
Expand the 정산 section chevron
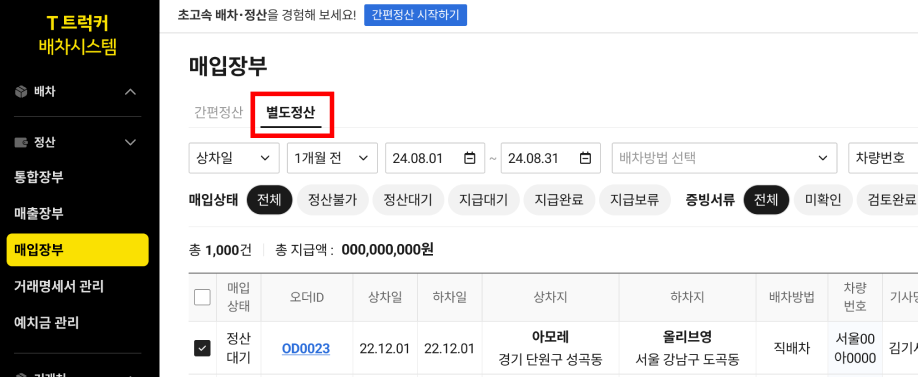[131, 142]
